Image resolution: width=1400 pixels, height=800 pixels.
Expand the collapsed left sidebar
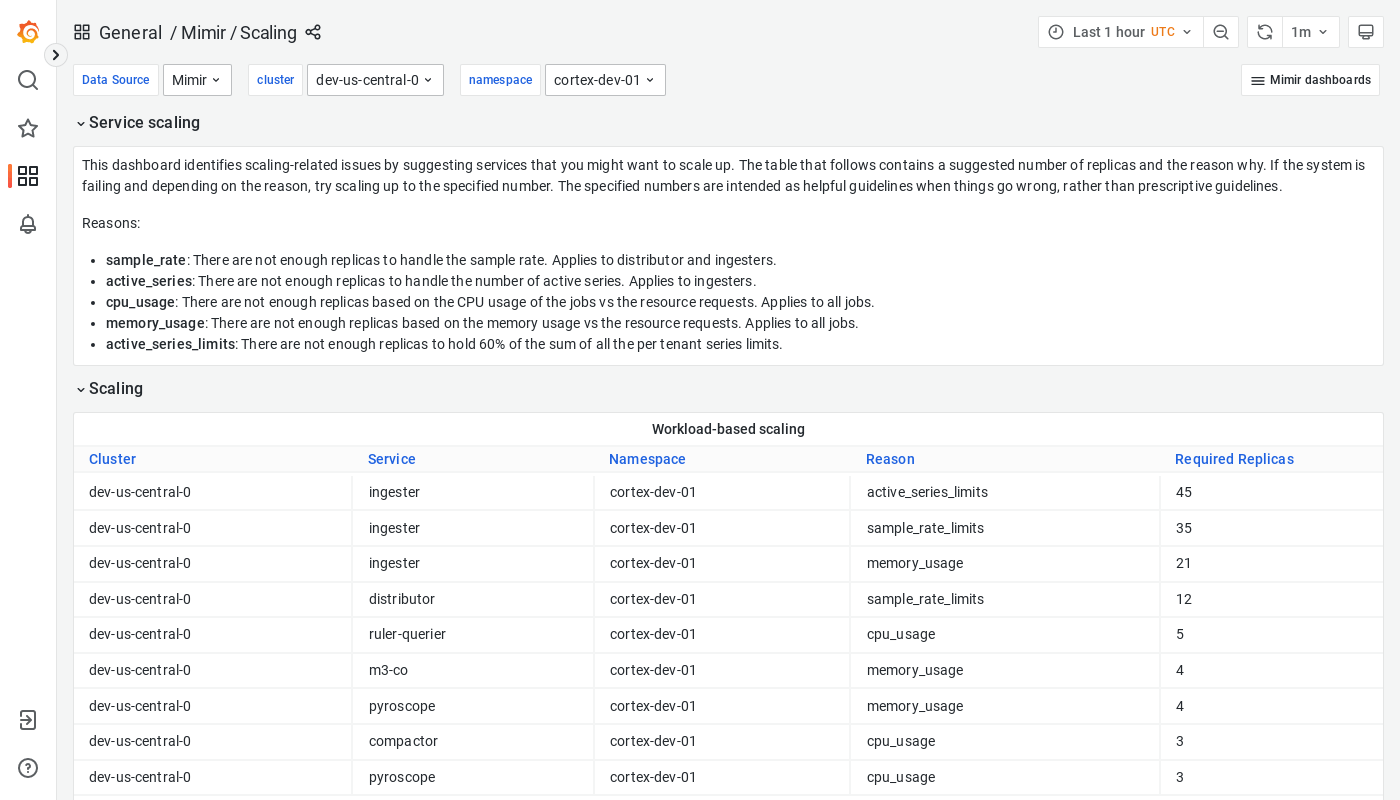56,55
